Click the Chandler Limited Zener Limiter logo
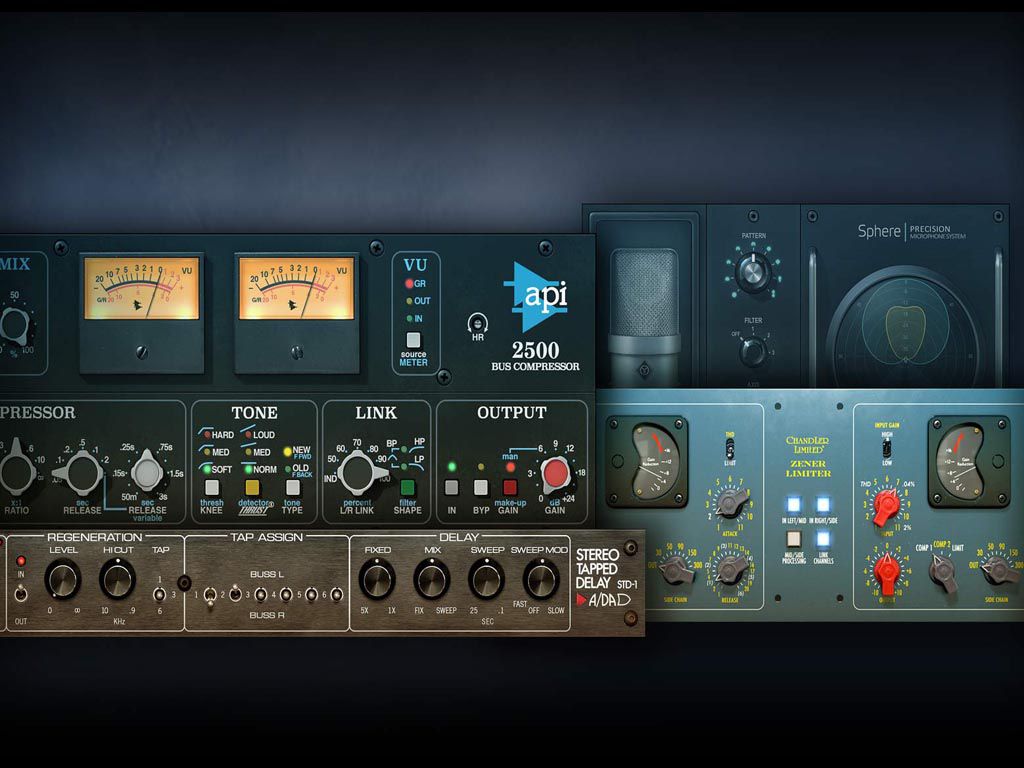The width and height of the screenshot is (1024, 768). pos(808,456)
